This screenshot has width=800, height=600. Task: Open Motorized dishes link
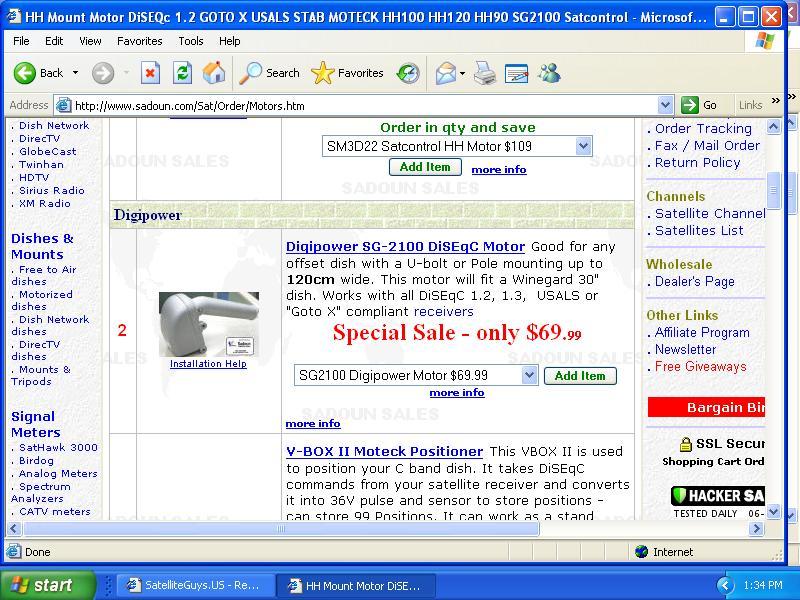[42, 301]
